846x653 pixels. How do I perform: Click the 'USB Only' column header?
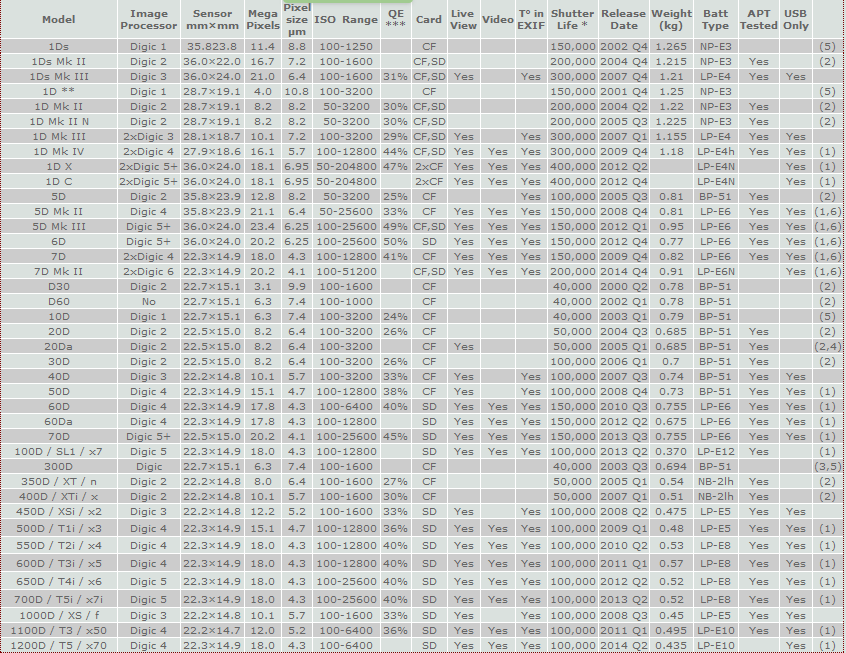pos(795,19)
